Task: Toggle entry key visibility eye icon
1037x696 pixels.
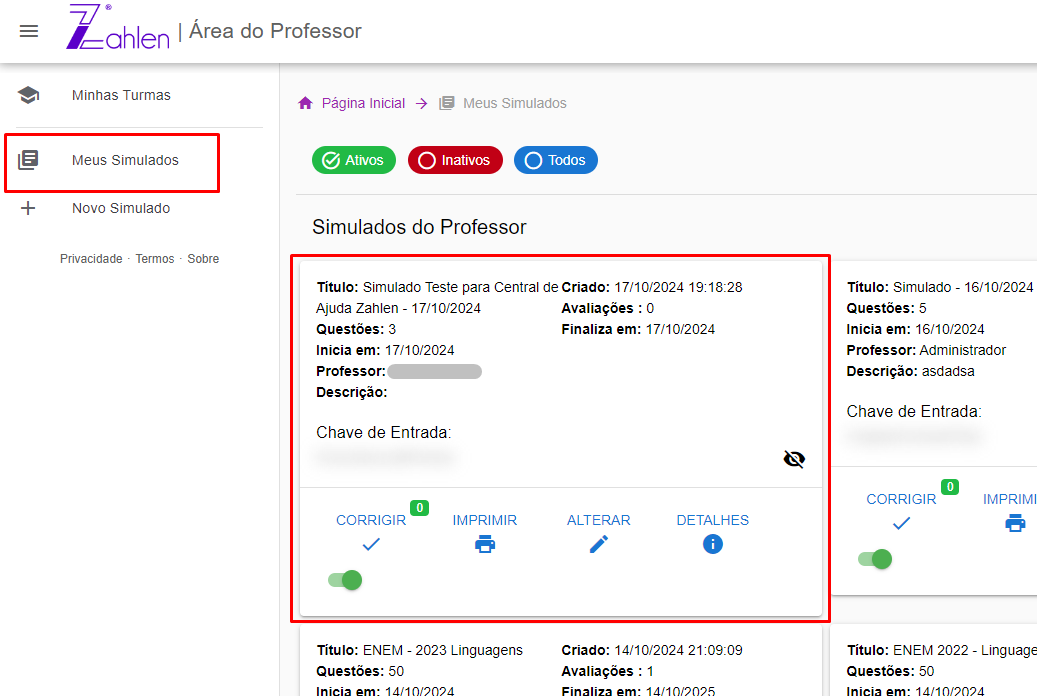Action: (794, 459)
